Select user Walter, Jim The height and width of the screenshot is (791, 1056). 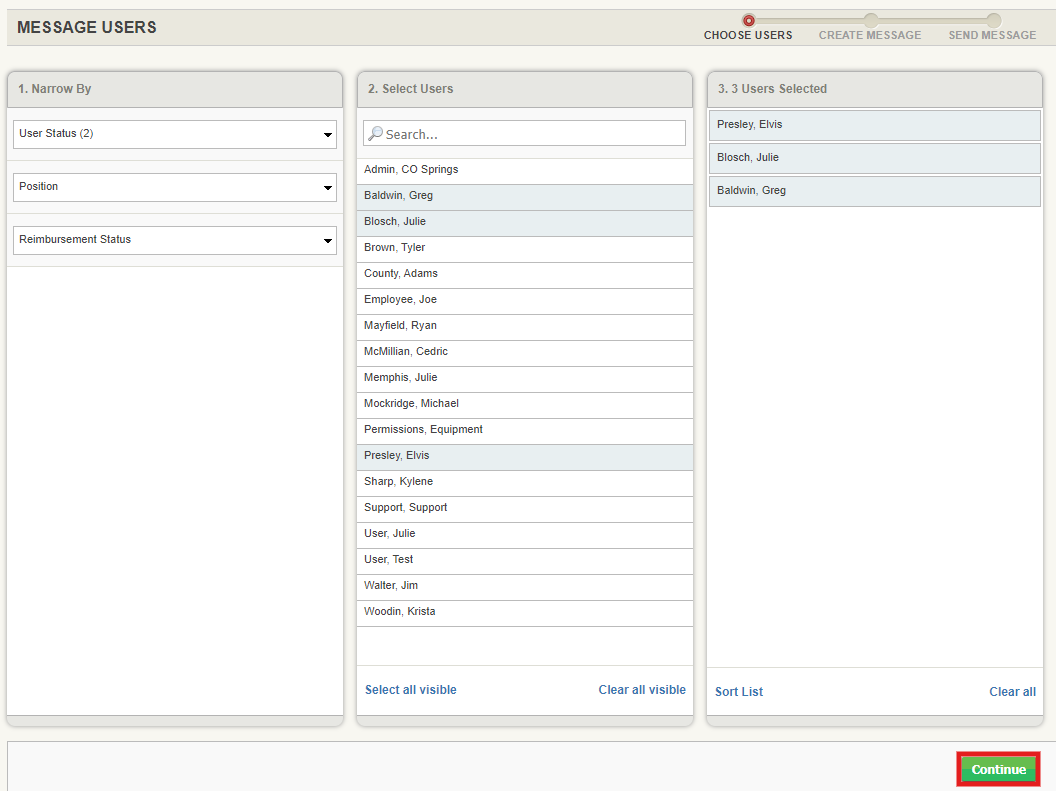[x=525, y=586]
